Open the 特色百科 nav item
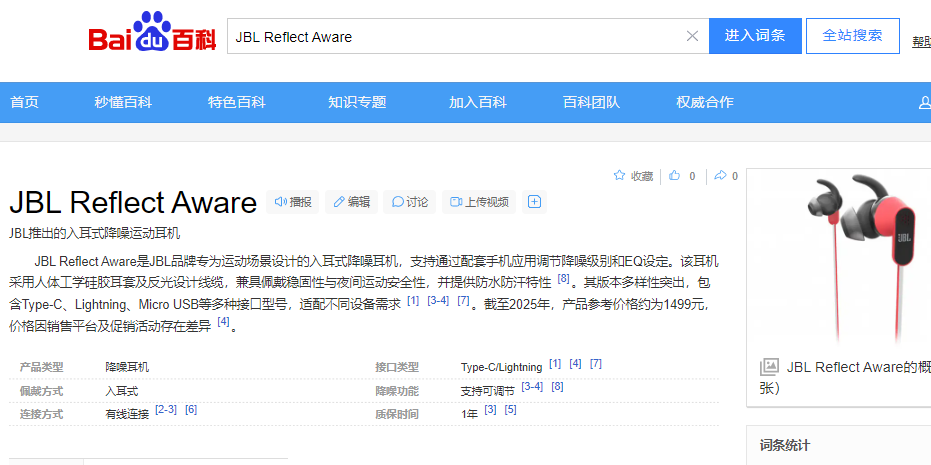 coord(237,102)
